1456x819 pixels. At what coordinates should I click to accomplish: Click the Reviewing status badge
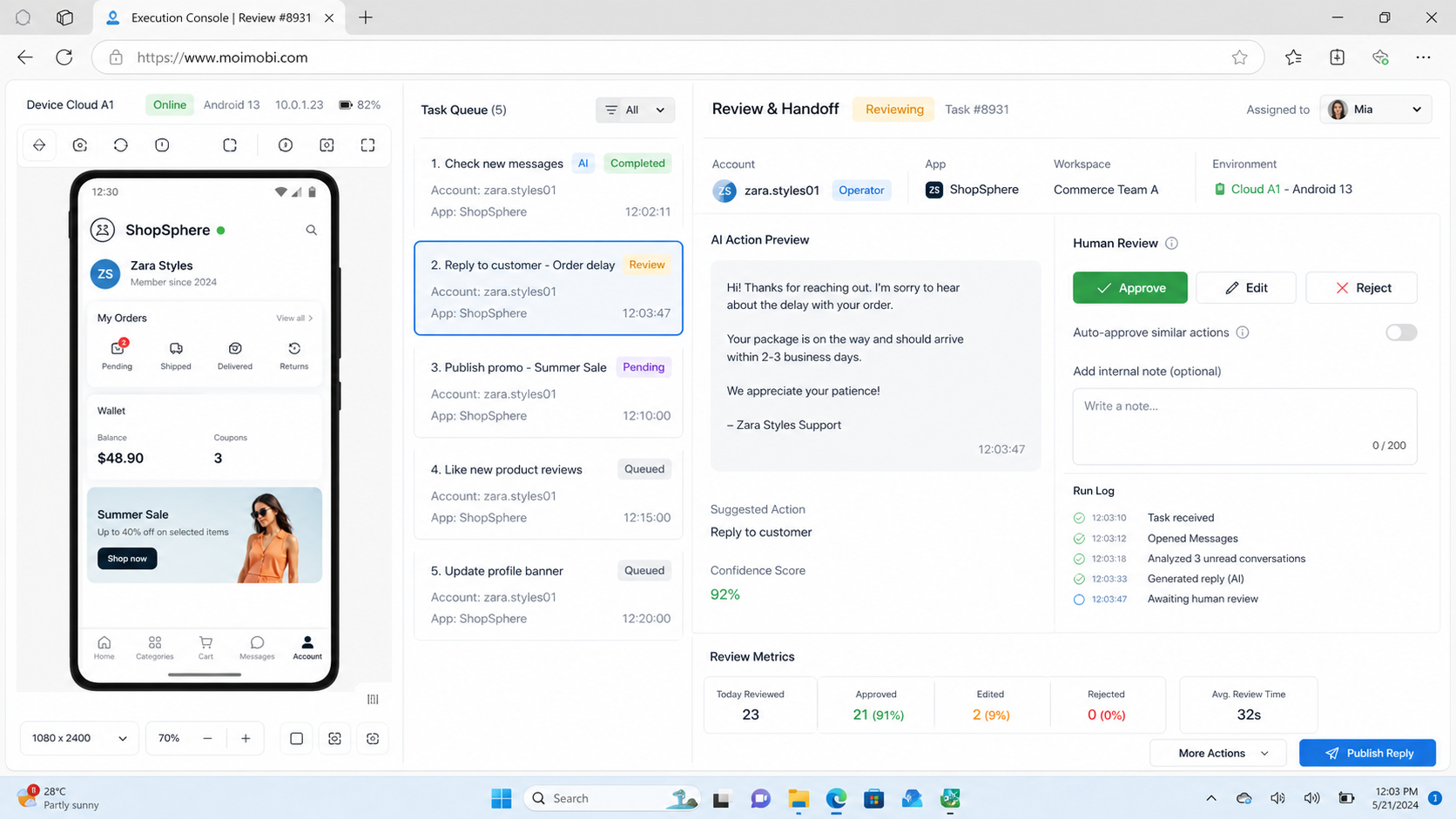coord(893,109)
